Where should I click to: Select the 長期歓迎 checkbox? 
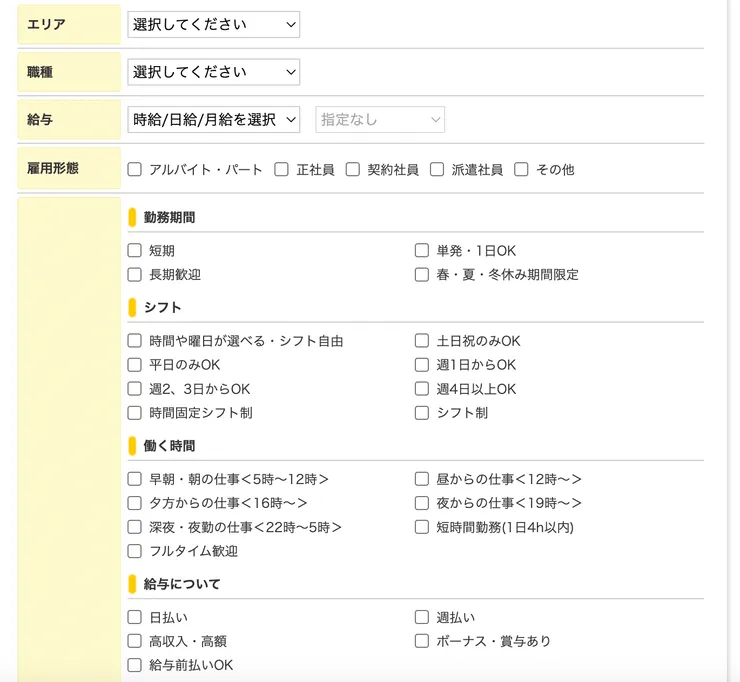(x=135, y=274)
